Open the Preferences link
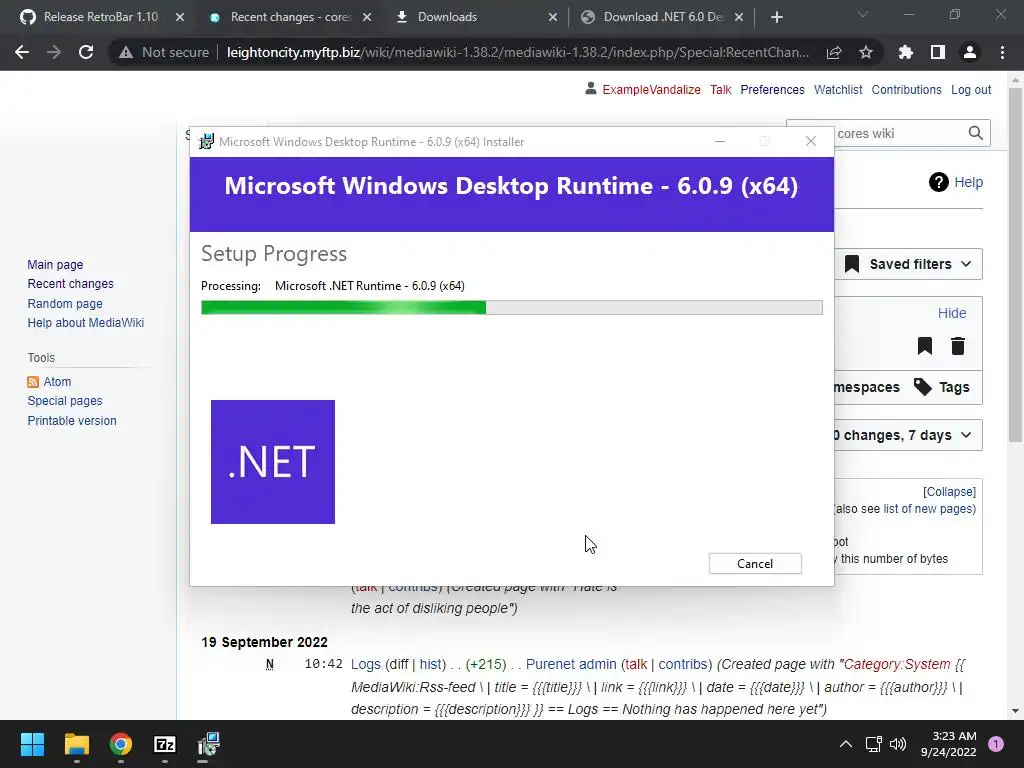This screenshot has width=1024, height=768. pyautogui.click(x=772, y=89)
